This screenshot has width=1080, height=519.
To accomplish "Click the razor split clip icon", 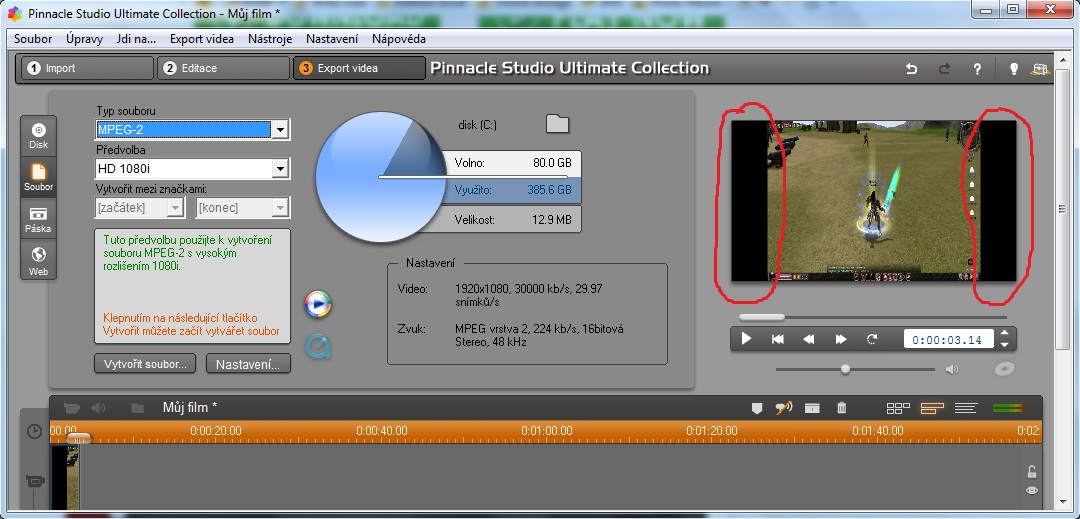I will click(784, 408).
